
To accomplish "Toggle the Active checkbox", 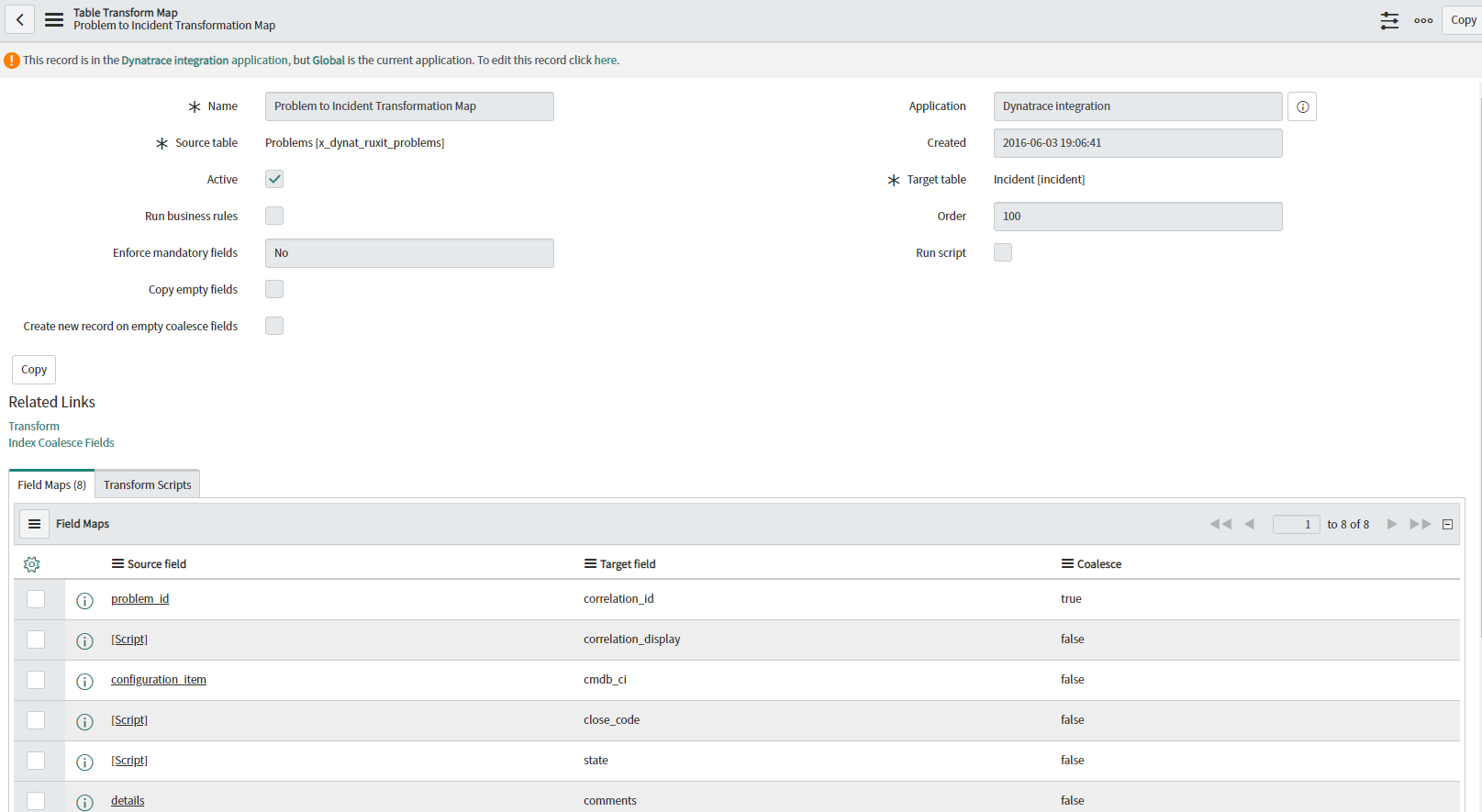I will tap(274, 179).
